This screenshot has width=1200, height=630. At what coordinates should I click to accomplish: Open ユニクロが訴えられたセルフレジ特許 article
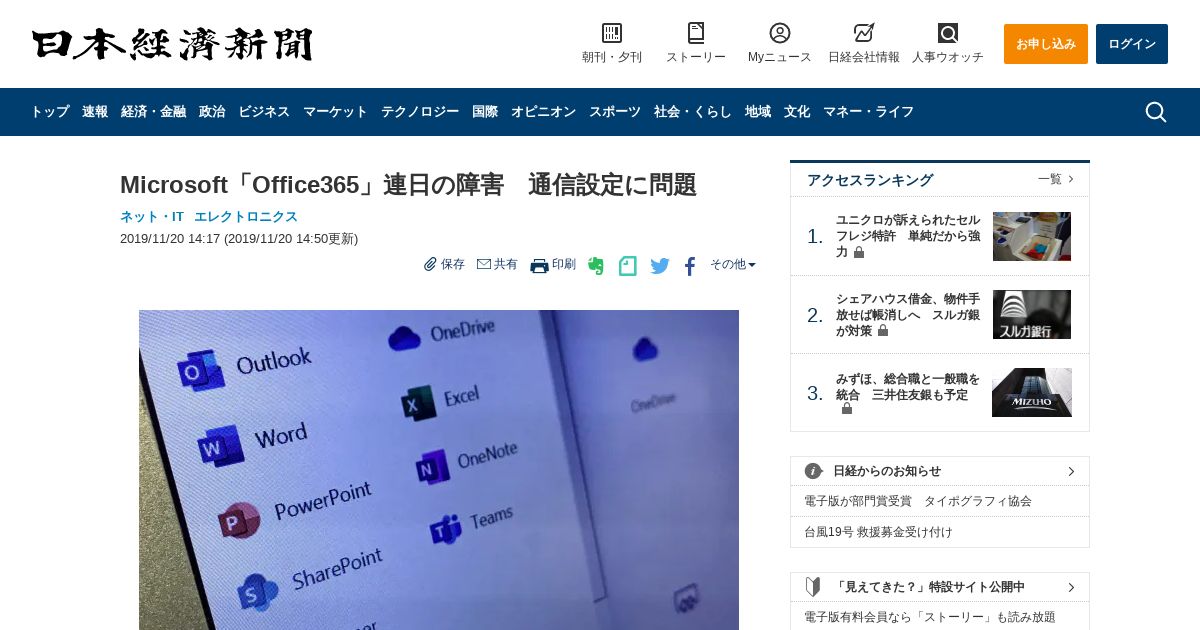tap(908, 236)
